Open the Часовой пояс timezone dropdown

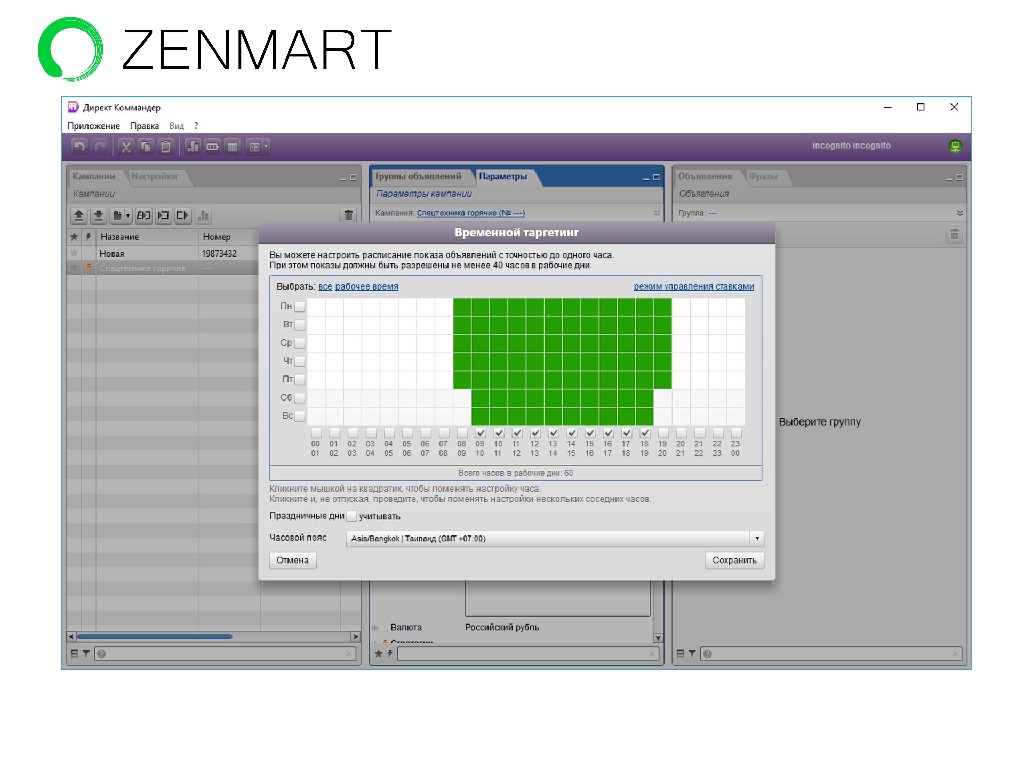point(757,539)
